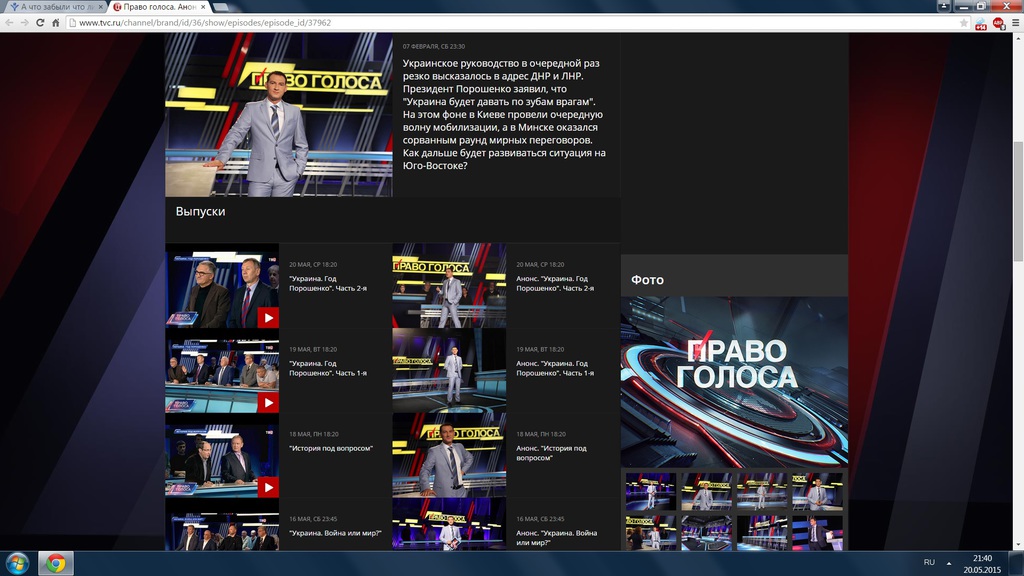The image size is (1024, 576).
Task: Bookmark this page with the star
Action: pyautogui.click(x=963, y=23)
